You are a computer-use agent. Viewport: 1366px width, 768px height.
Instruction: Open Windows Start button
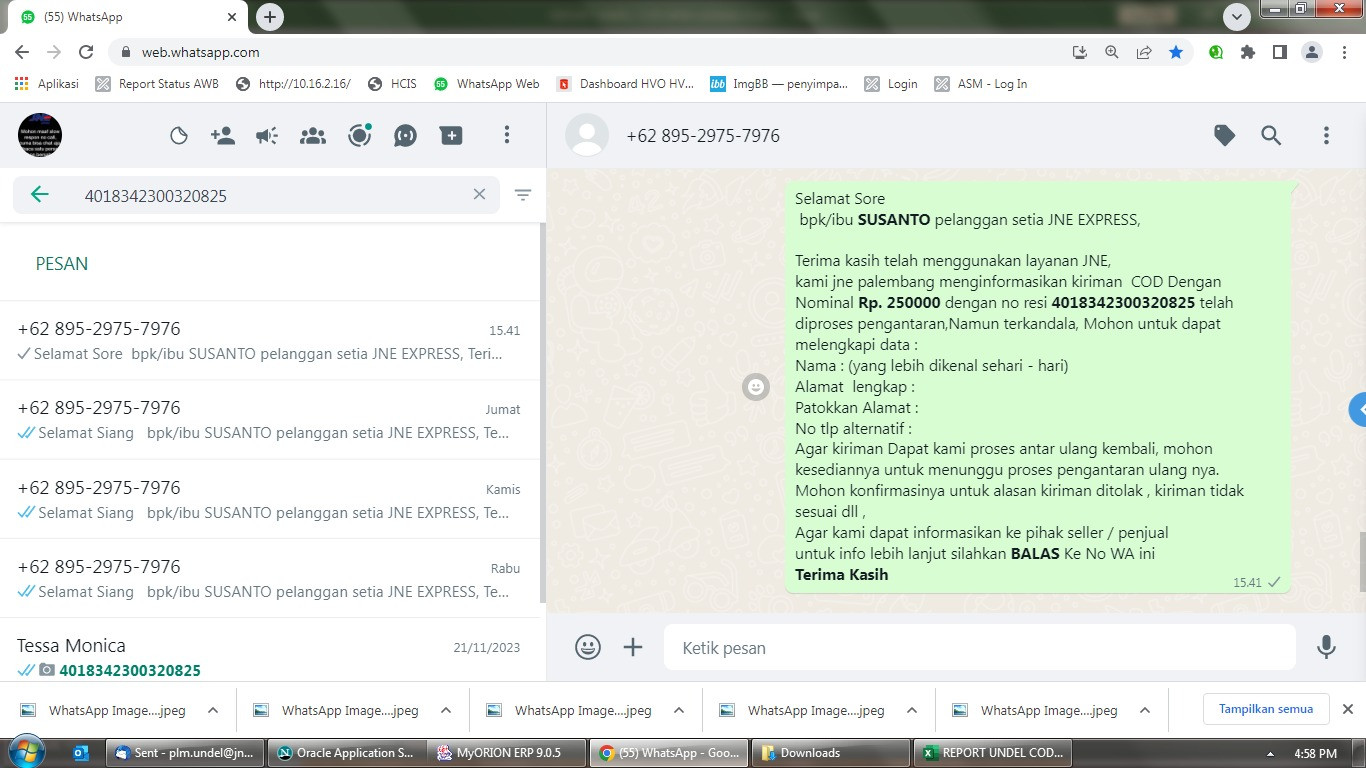coord(26,752)
